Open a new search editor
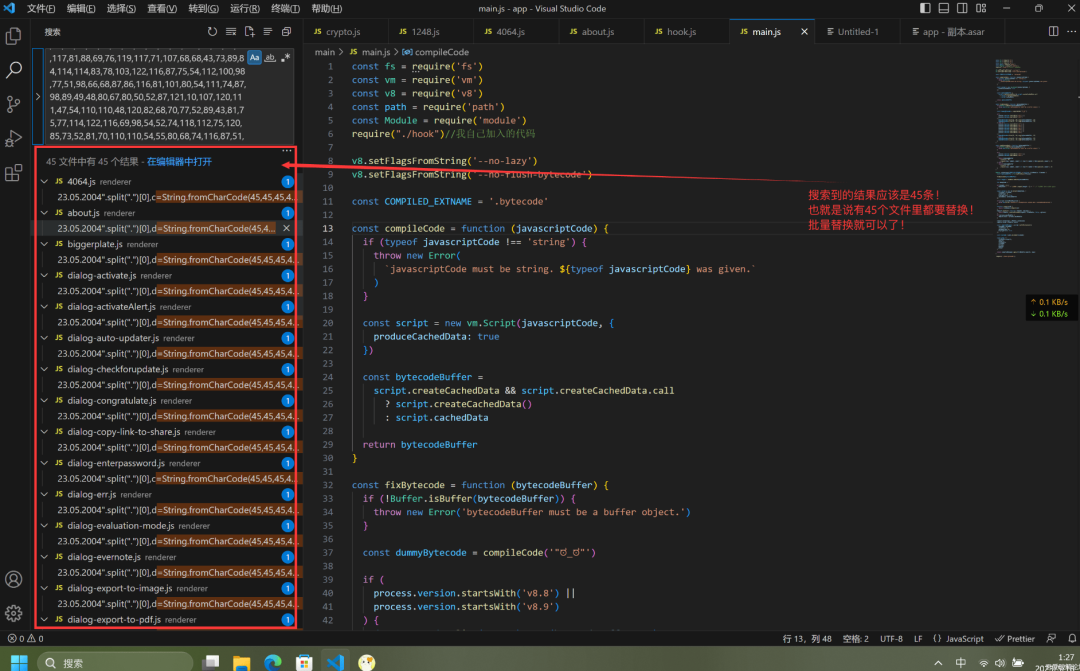Image resolution: width=1080 pixels, height=671 pixels. (x=249, y=32)
